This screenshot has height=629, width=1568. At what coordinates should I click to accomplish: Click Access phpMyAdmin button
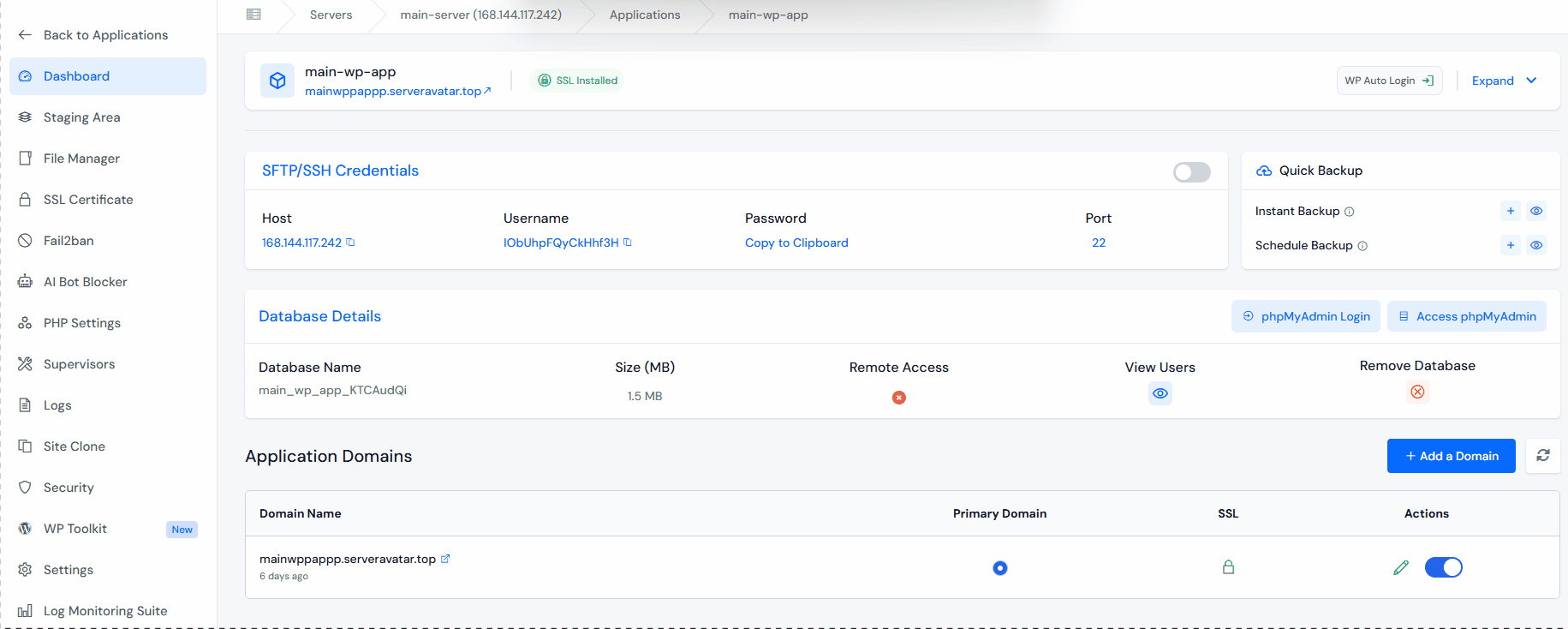click(1467, 316)
